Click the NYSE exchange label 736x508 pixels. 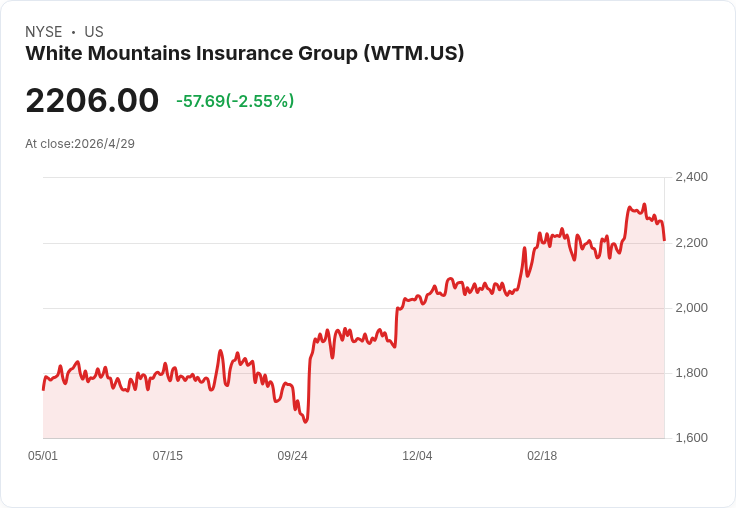[x=43, y=31]
